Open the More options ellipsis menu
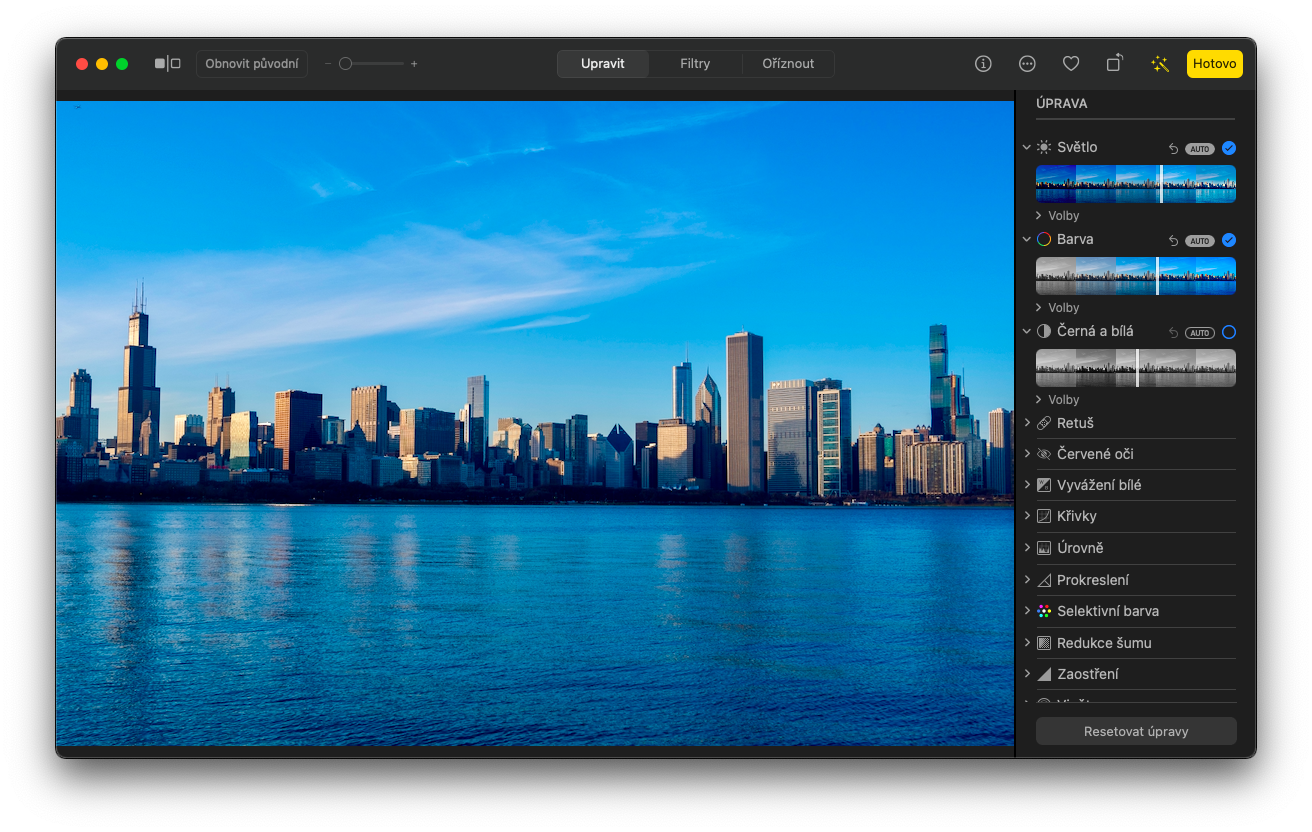Screen dimensions: 1312x832 coord(1027,64)
